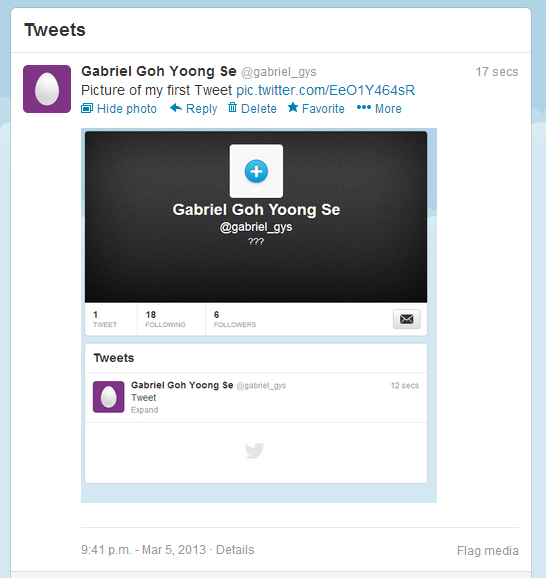Screen dimensions: 546x578
Task: Click the 17 secs timestamp
Action: [497, 72]
